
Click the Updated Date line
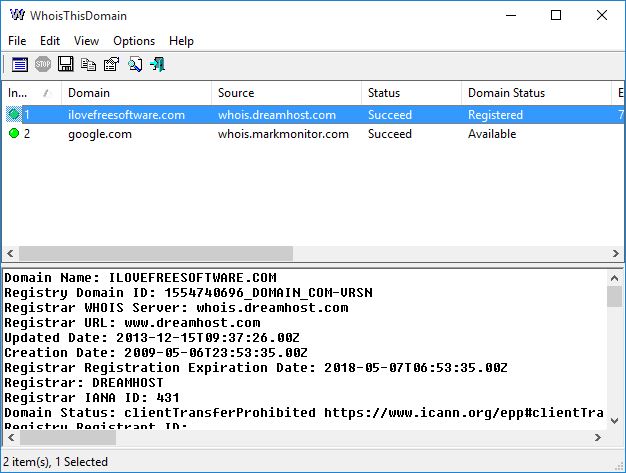click(152, 338)
